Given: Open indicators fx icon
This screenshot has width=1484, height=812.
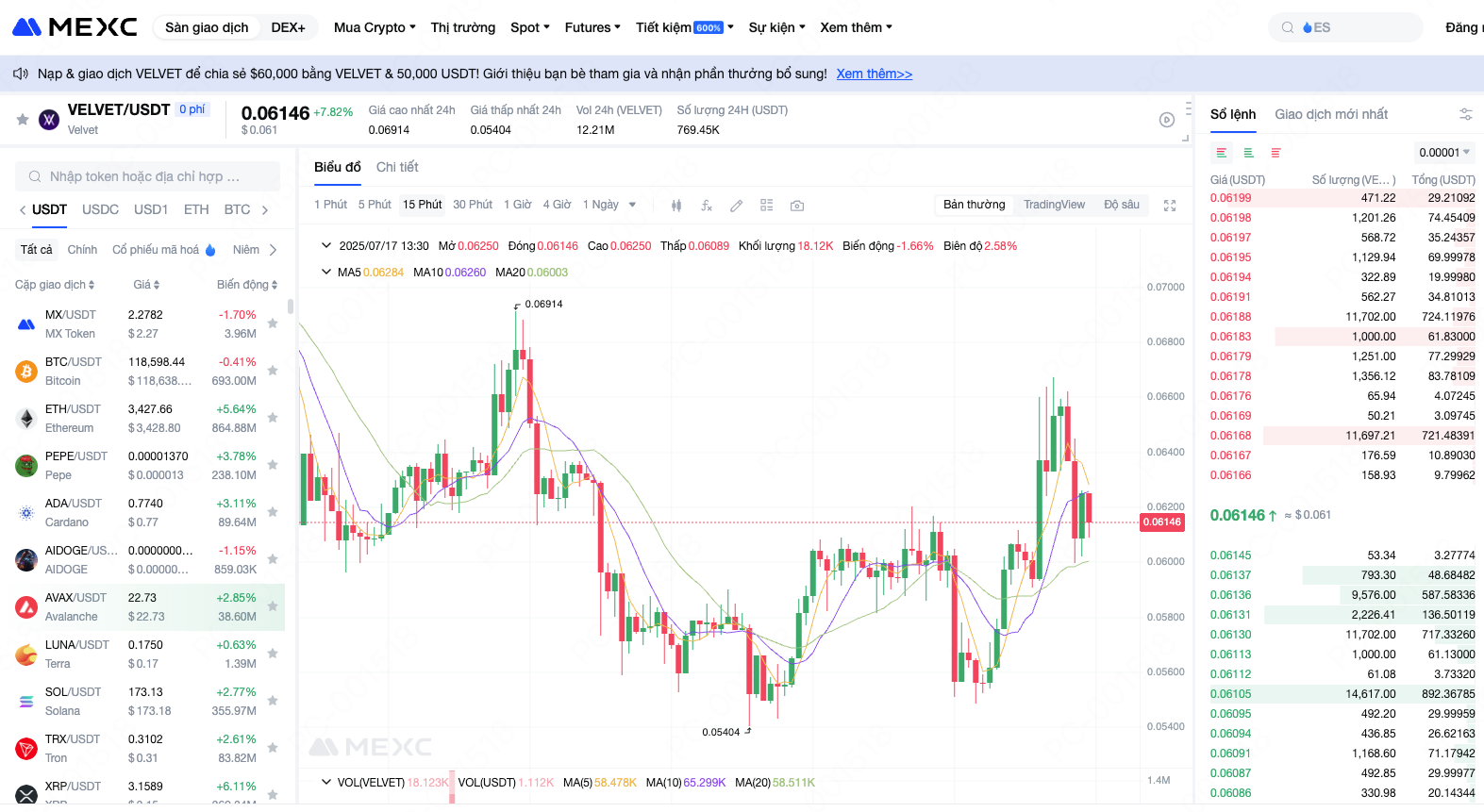Looking at the screenshot, I should [x=707, y=206].
